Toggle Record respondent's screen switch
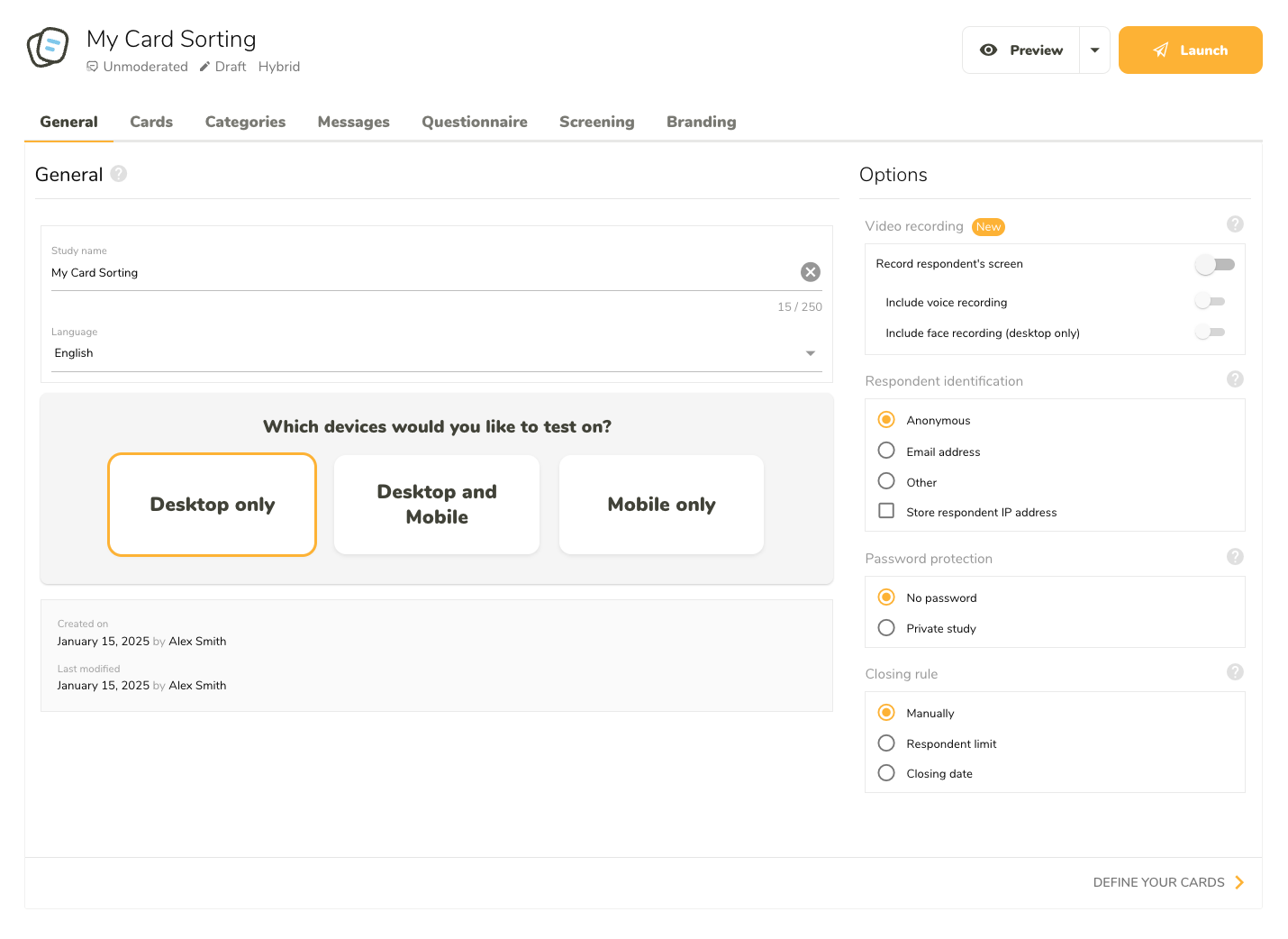 tap(1214, 264)
